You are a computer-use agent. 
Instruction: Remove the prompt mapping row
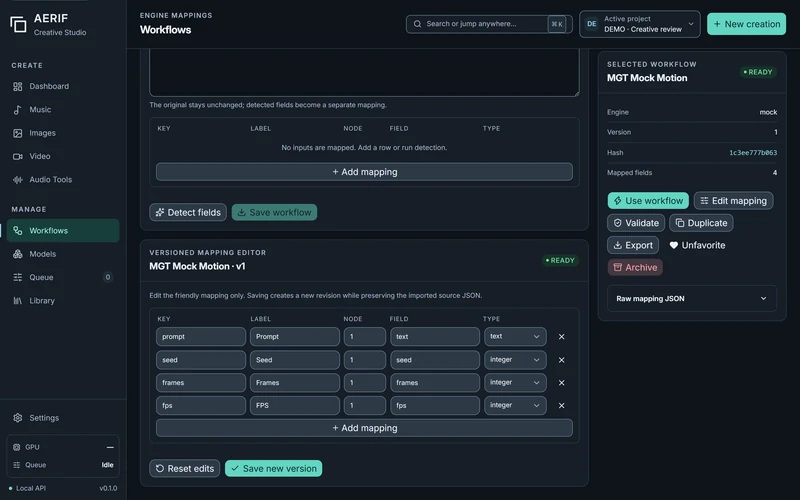561,337
